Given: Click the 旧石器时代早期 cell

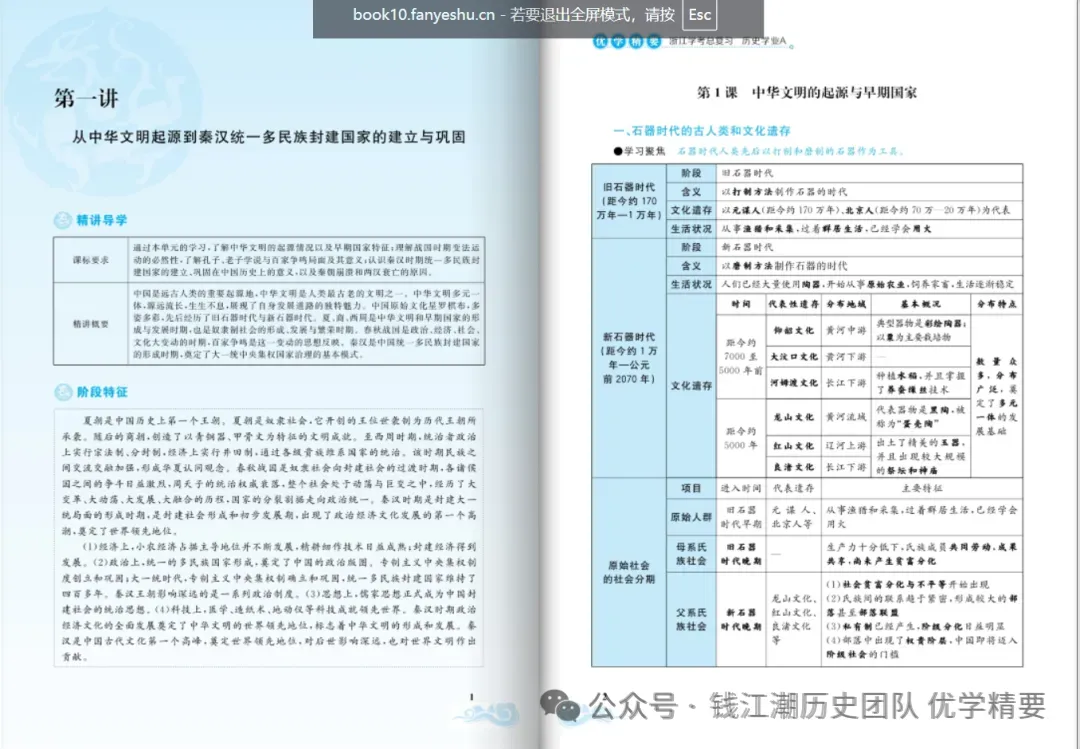Looking at the screenshot, I should point(741,517).
